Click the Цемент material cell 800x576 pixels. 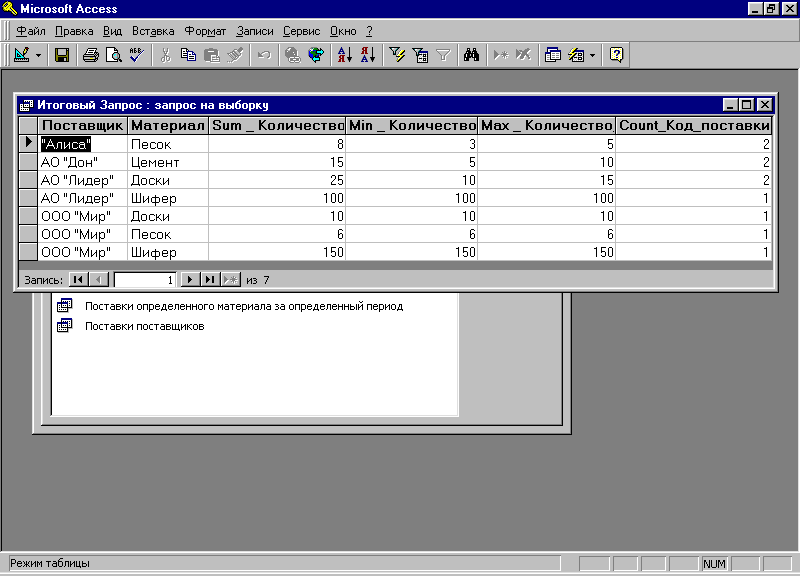click(x=168, y=162)
